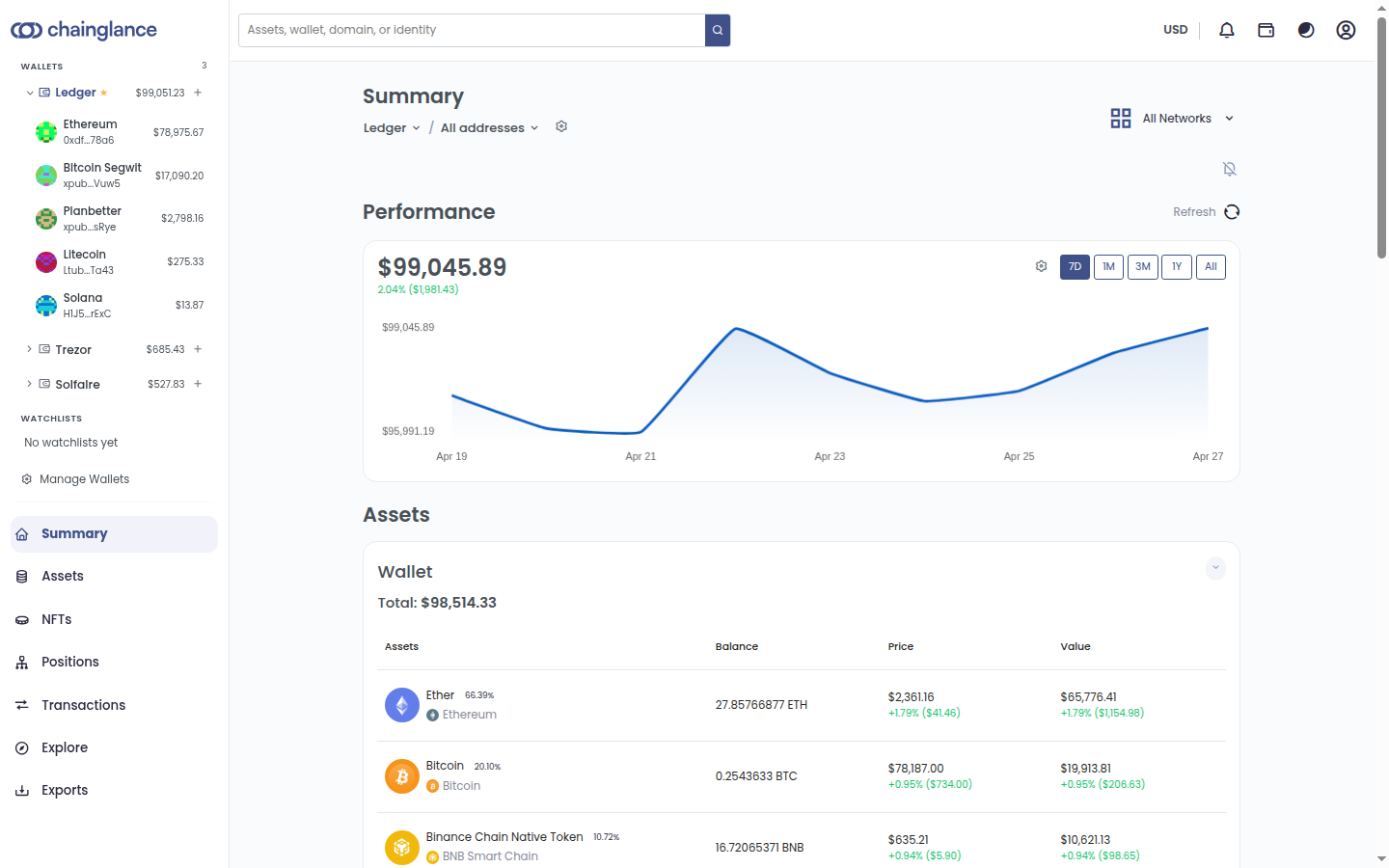Open the Ledger breadcrumb dropdown
The height and width of the screenshot is (868, 1389).
pyautogui.click(x=392, y=127)
